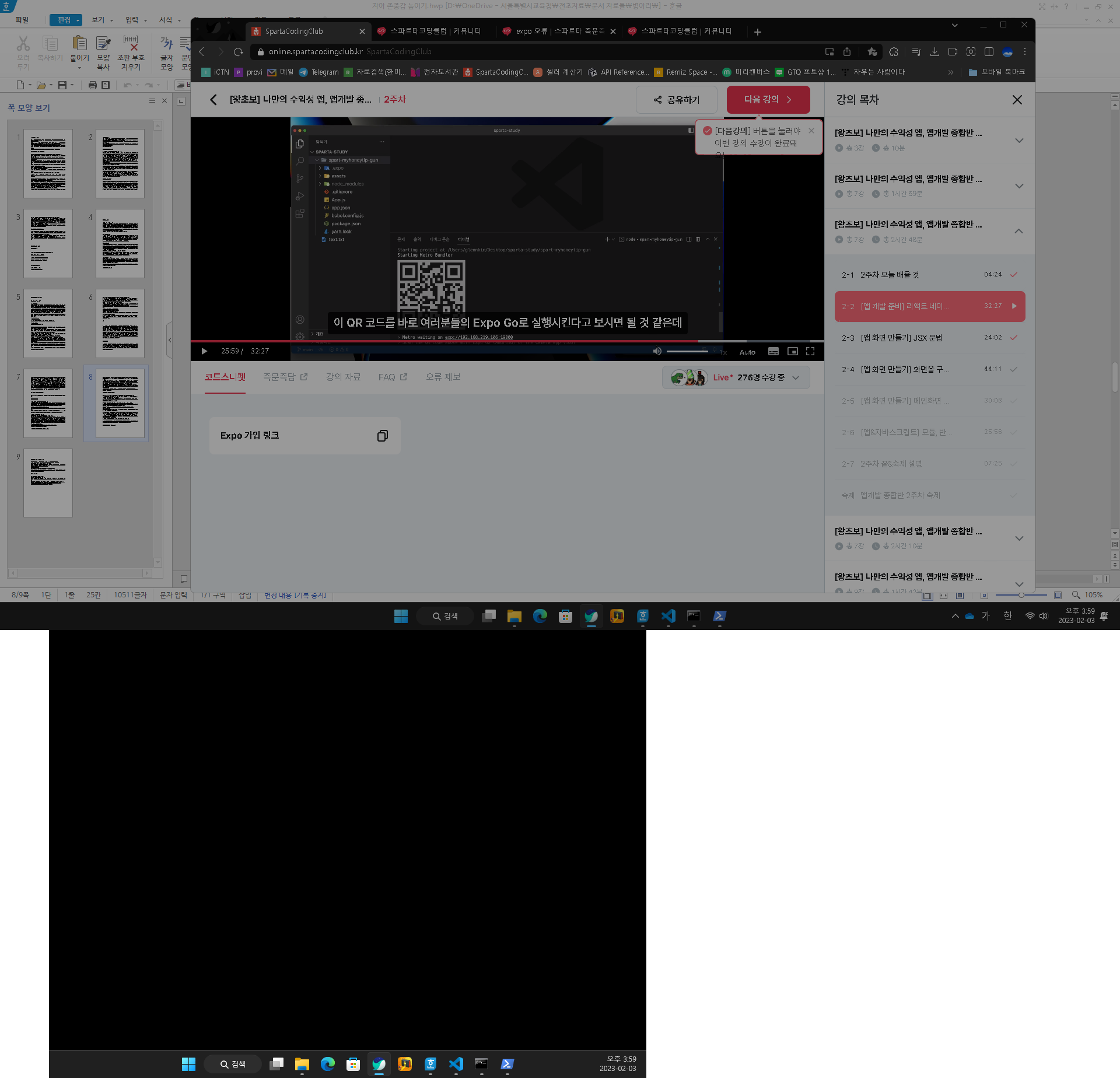Click the screen capture icon in browser toolbar
Screen dimensions: 1120x1078
[971, 52]
